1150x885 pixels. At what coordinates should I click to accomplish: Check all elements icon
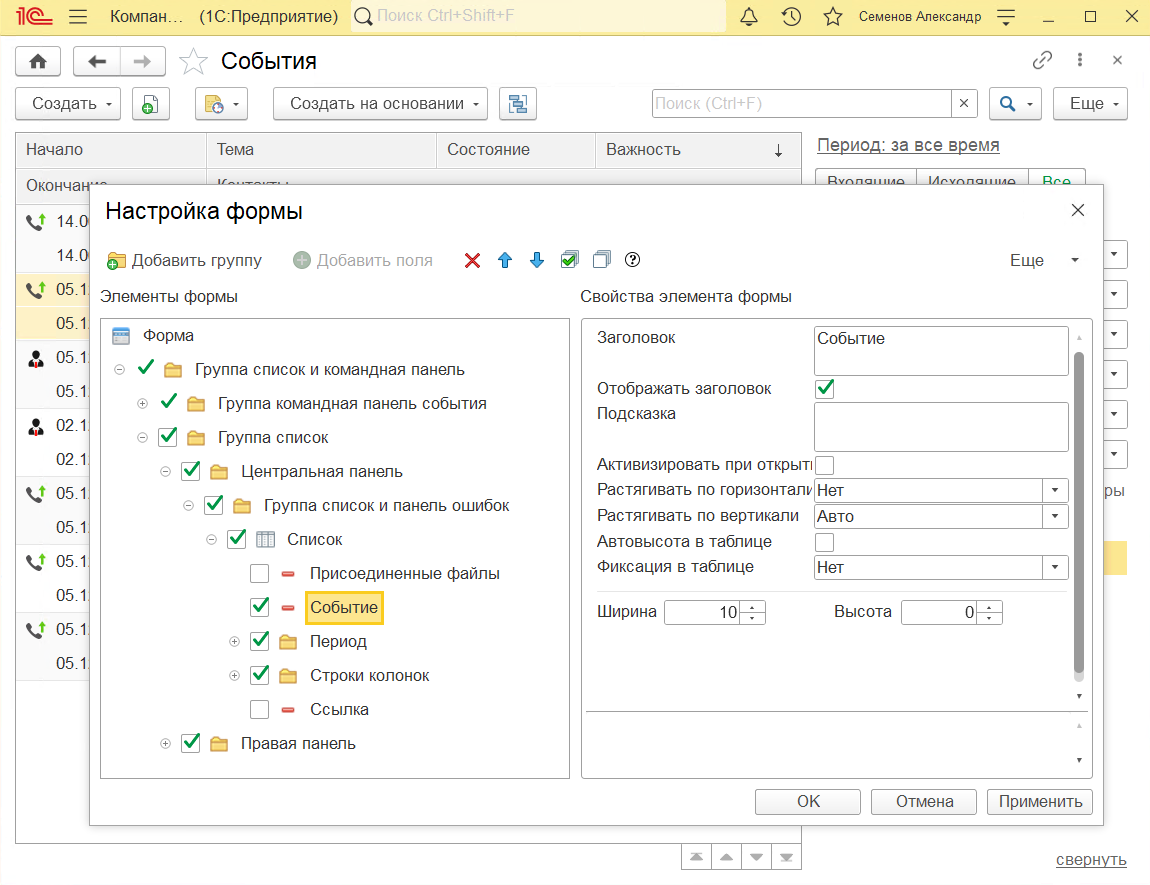point(569,260)
